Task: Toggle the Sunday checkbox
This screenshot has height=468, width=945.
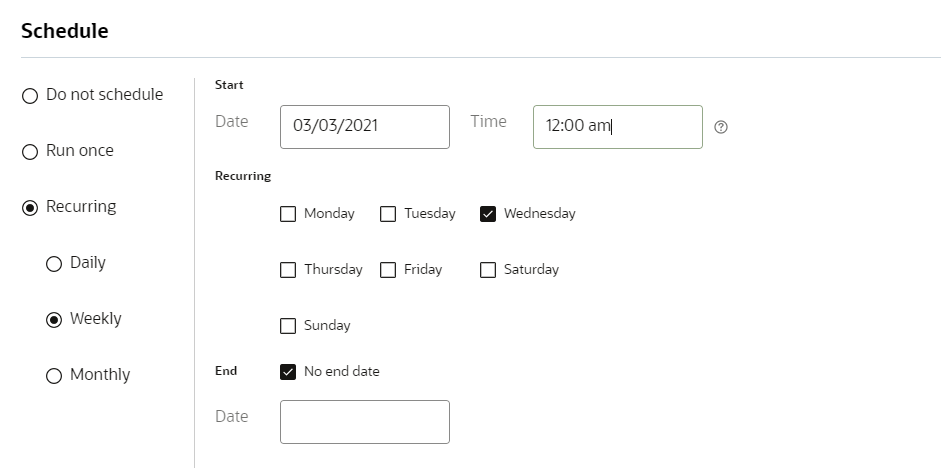Action: [288, 326]
